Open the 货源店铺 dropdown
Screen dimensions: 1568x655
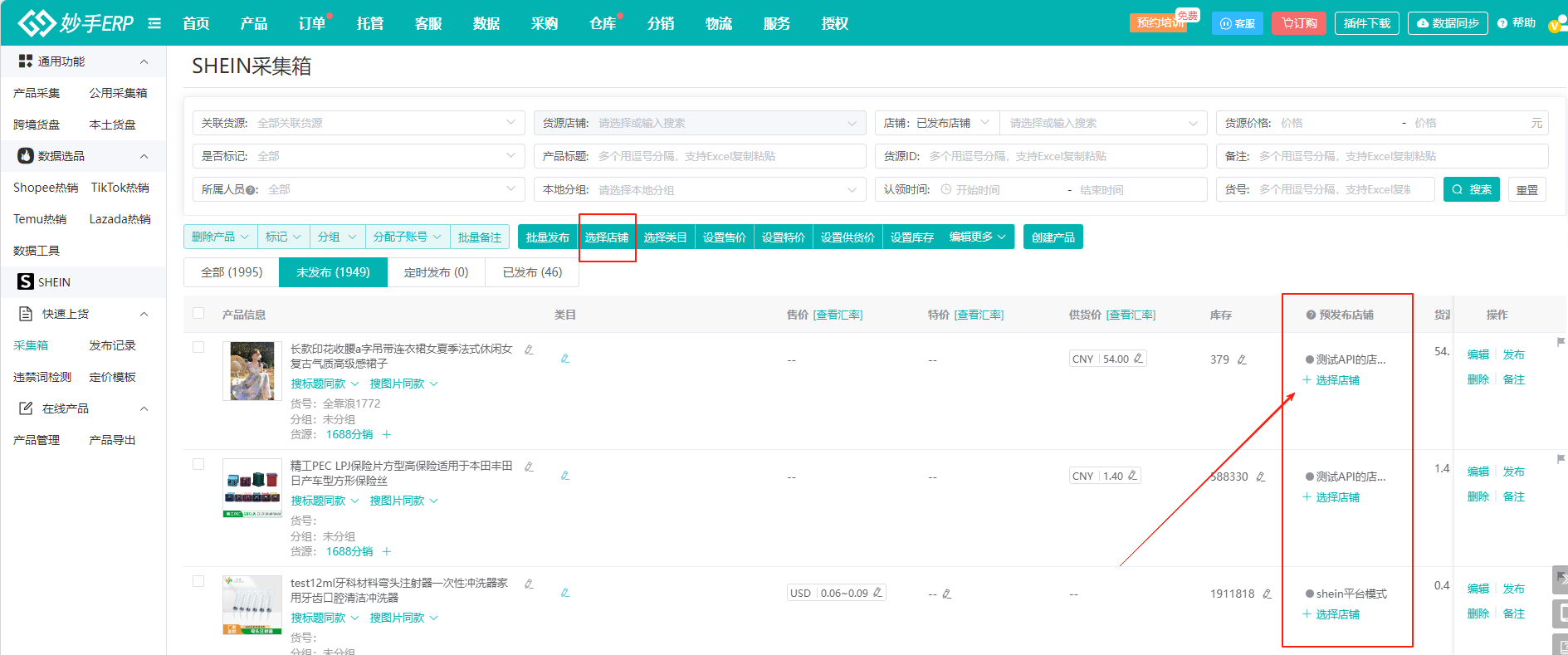tap(700, 123)
